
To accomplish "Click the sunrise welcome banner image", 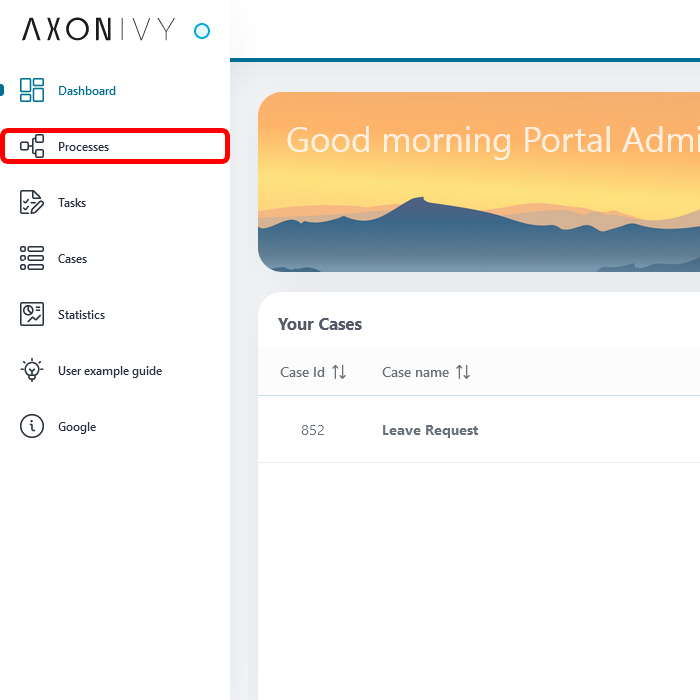I will point(479,182).
